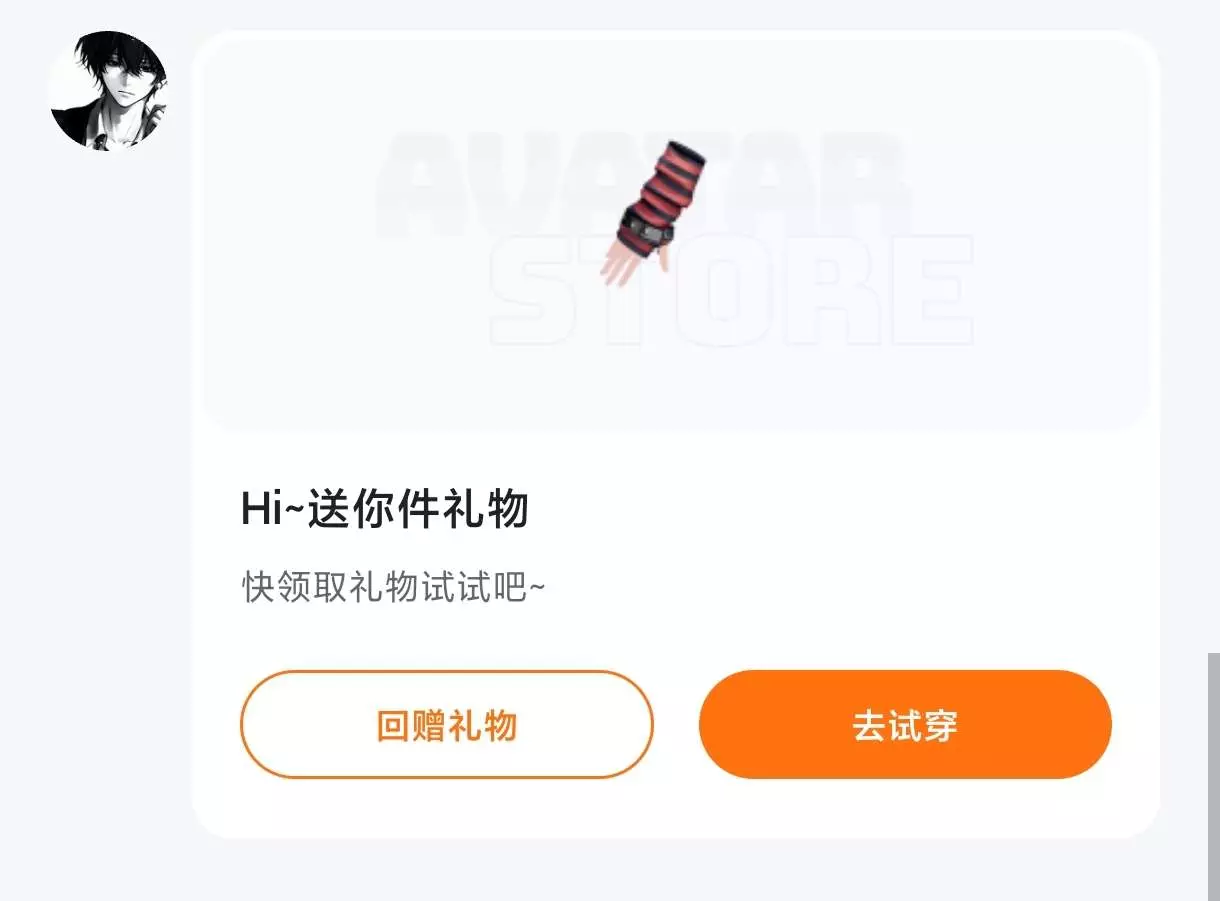Tap the 快领取礼物试试吧~ subtitle
This screenshot has height=901, width=1220.
tap(394, 587)
